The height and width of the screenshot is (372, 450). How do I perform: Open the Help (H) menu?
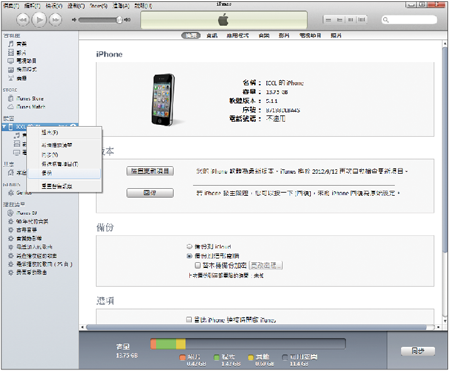coord(143,6)
